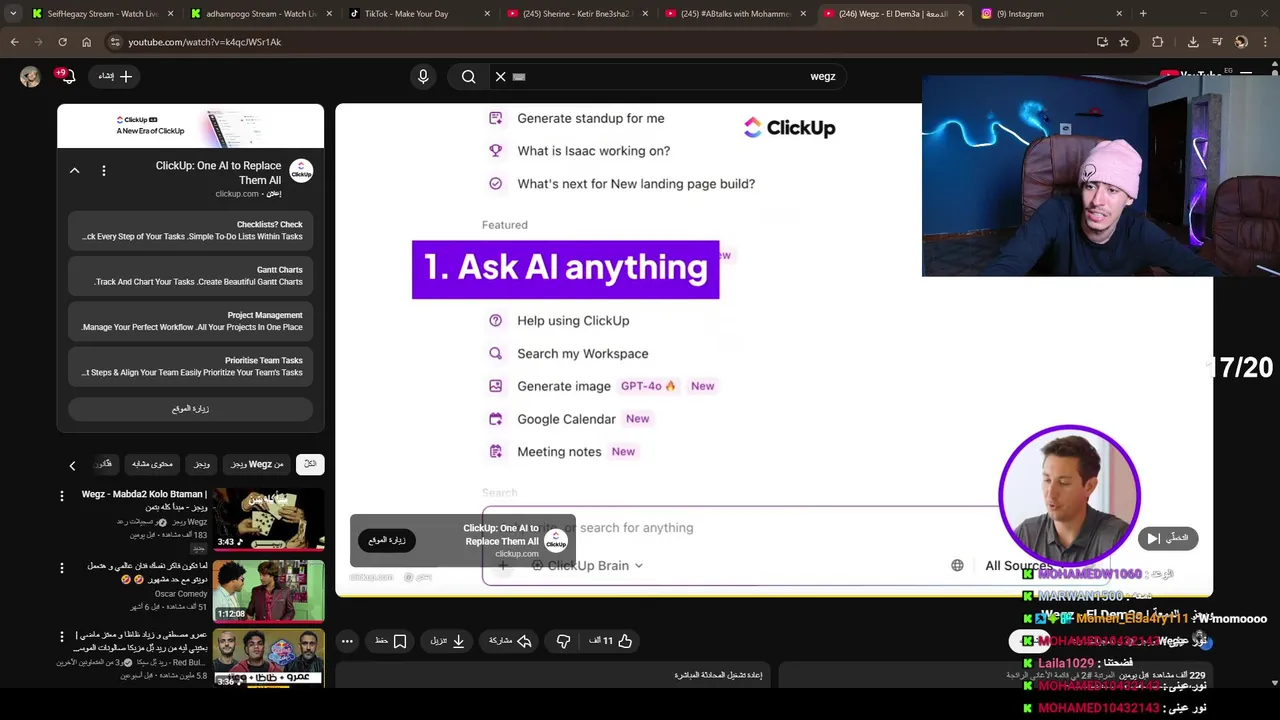Click the 'Oscar Comedy' channel name

click(x=180, y=594)
